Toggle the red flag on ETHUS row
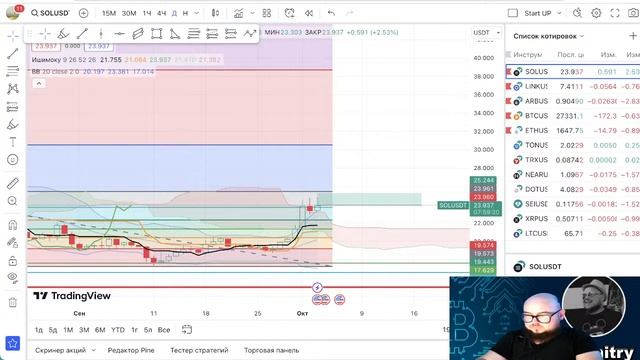The image size is (640, 360). coord(509,131)
